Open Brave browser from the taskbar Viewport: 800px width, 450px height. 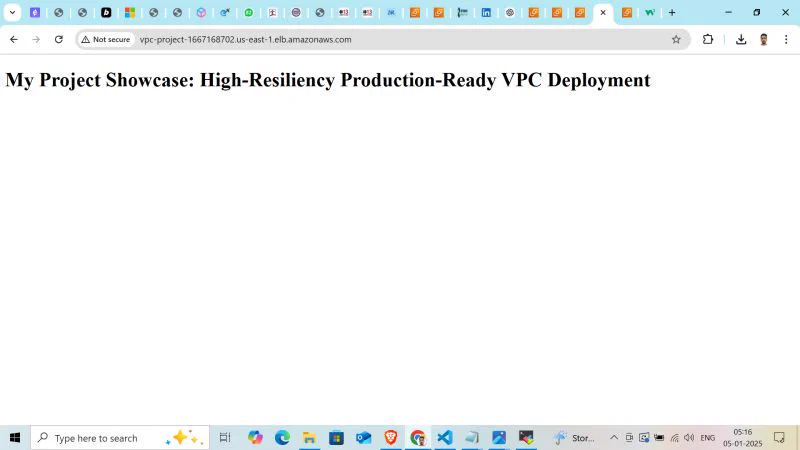pos(391,438)
